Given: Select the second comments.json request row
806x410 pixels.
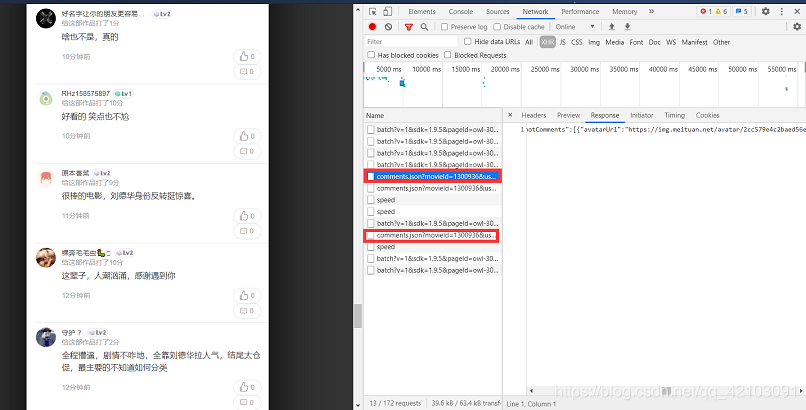Looking at the screenshot, I should [433, 188].
